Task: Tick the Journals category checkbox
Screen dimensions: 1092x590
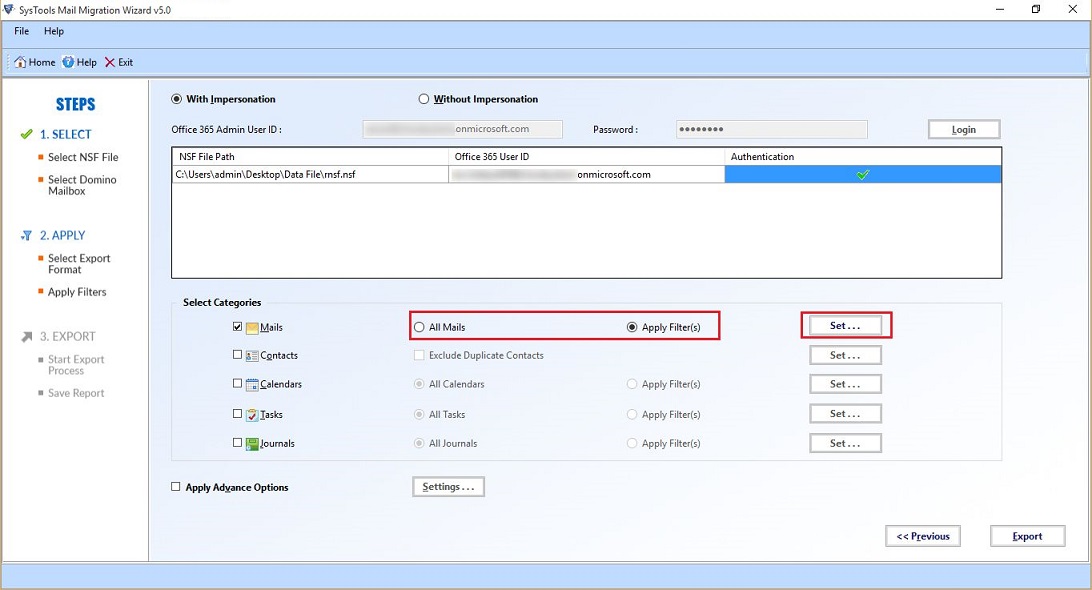Action: pos(237,442)
